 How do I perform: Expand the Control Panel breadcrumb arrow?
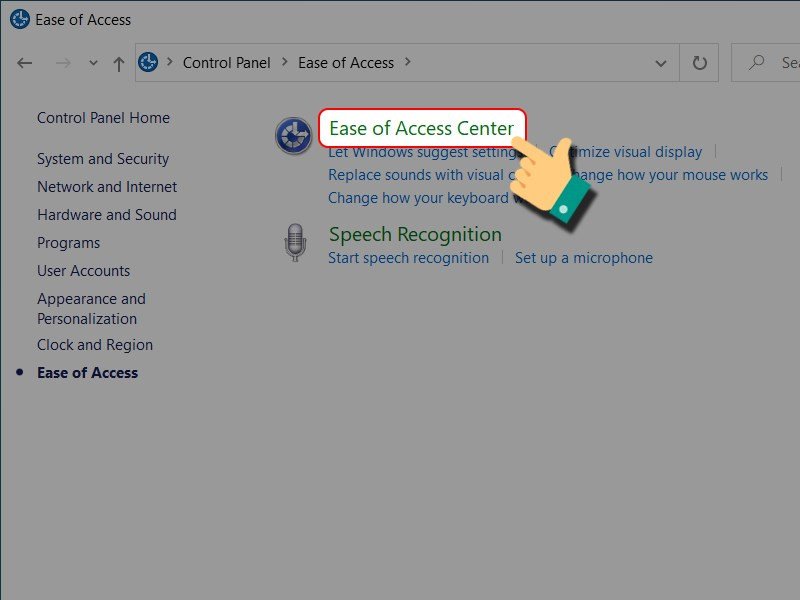pyautogui.click(x=284, y=62)
